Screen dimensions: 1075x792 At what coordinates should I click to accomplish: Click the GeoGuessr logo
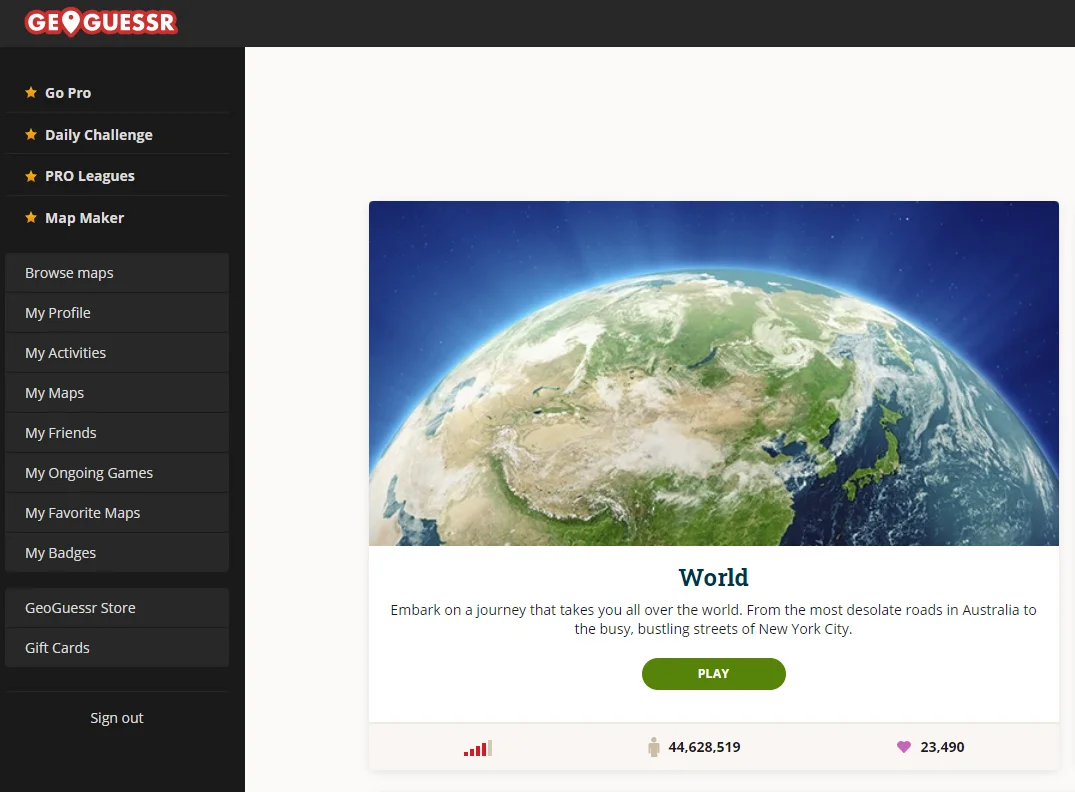(101, 22)
